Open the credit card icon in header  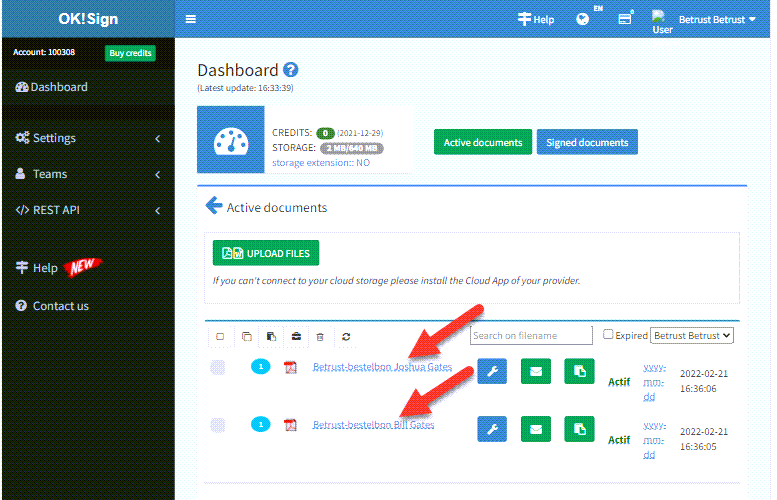click(x=625, y=19)
